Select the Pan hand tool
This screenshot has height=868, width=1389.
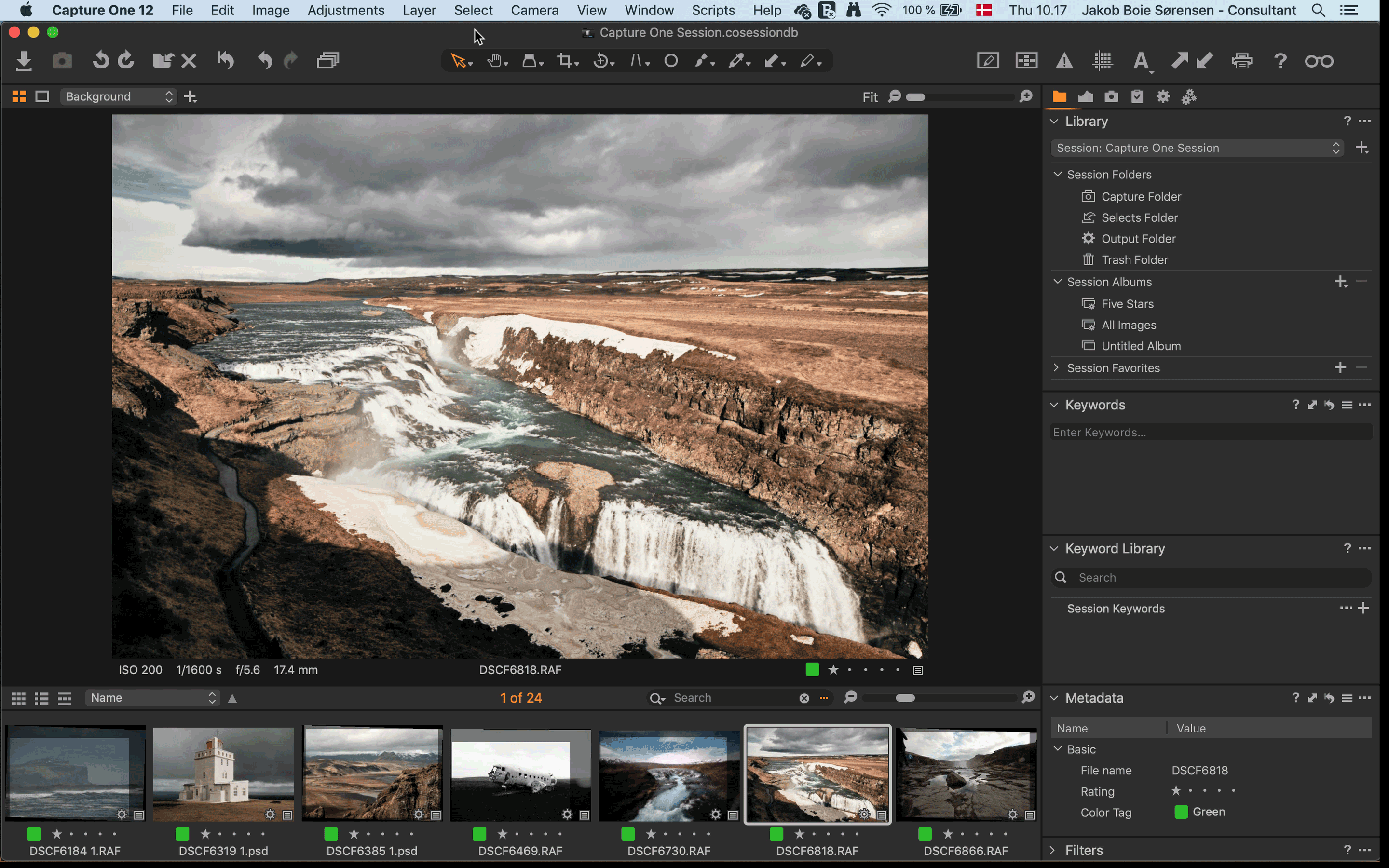(495, 61)
